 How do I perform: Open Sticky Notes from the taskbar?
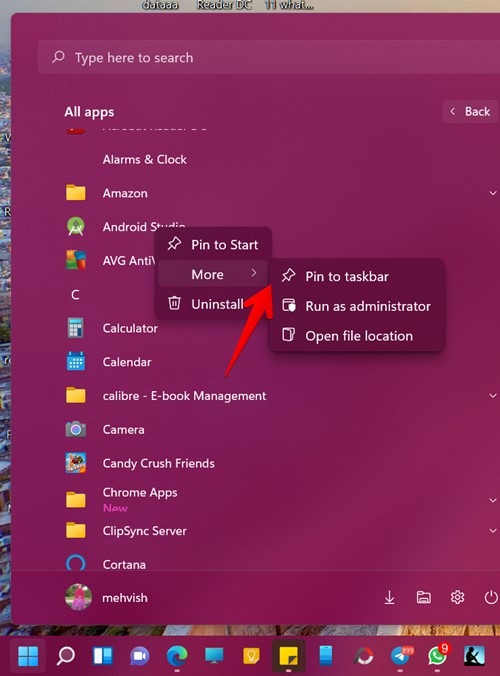coord(288,656)
